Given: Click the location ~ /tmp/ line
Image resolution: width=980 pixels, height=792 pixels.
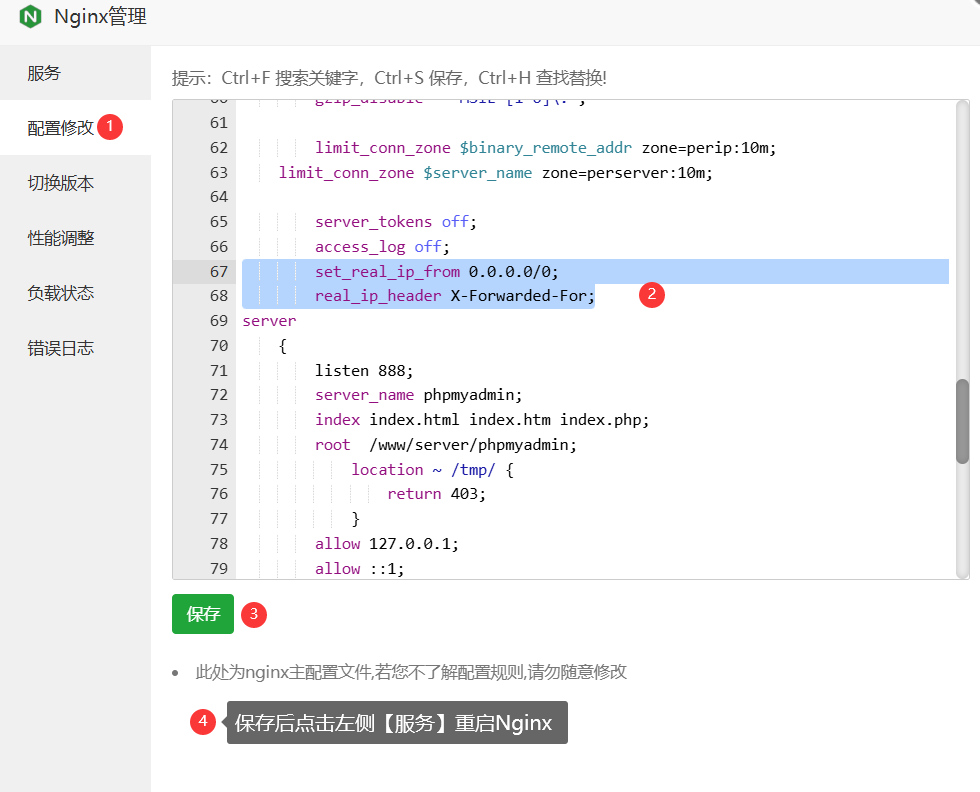Looking at the screenshot, I should pyautogui.click(x=432, y=469).
